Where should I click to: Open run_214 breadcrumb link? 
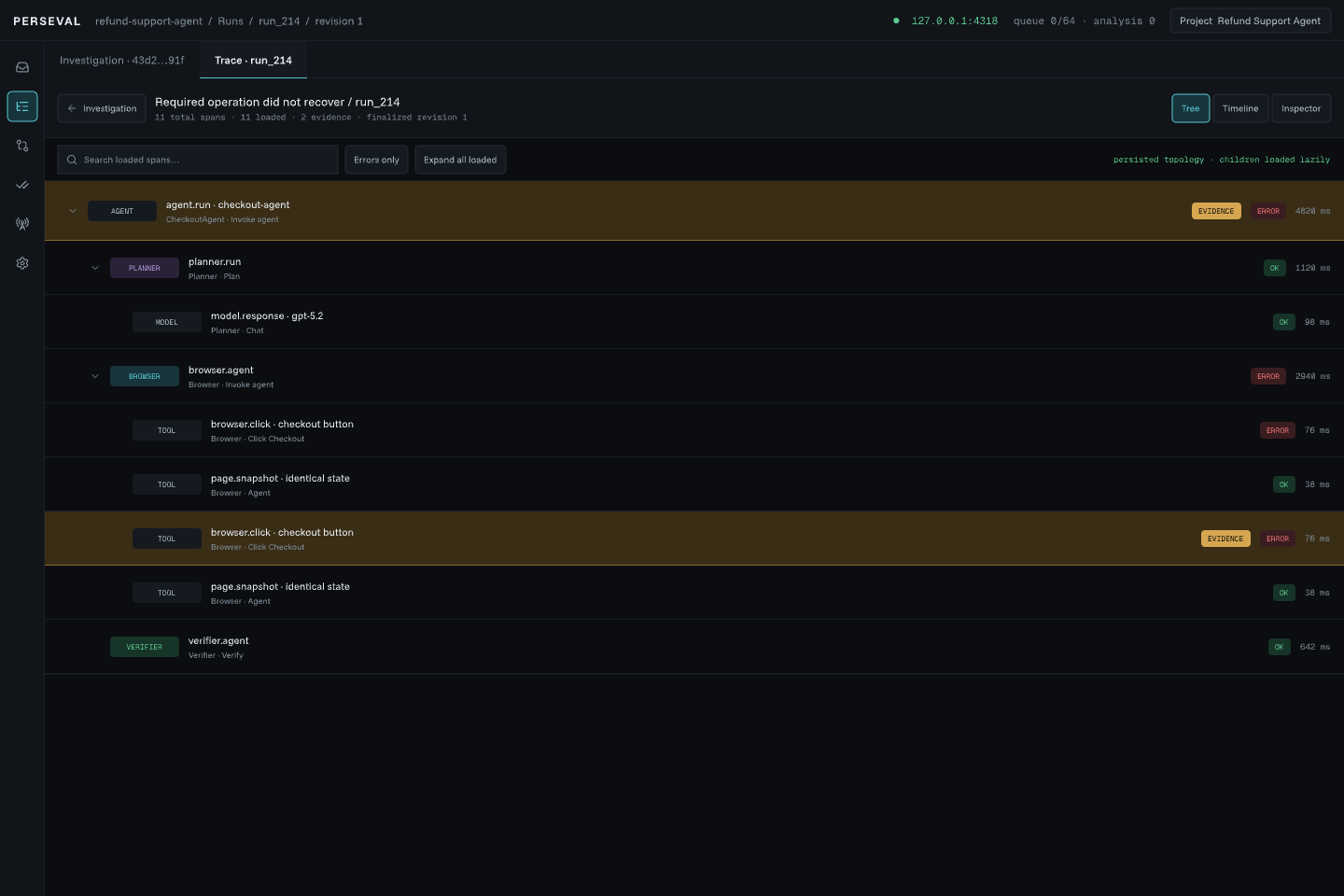click(x=279, y=21)
